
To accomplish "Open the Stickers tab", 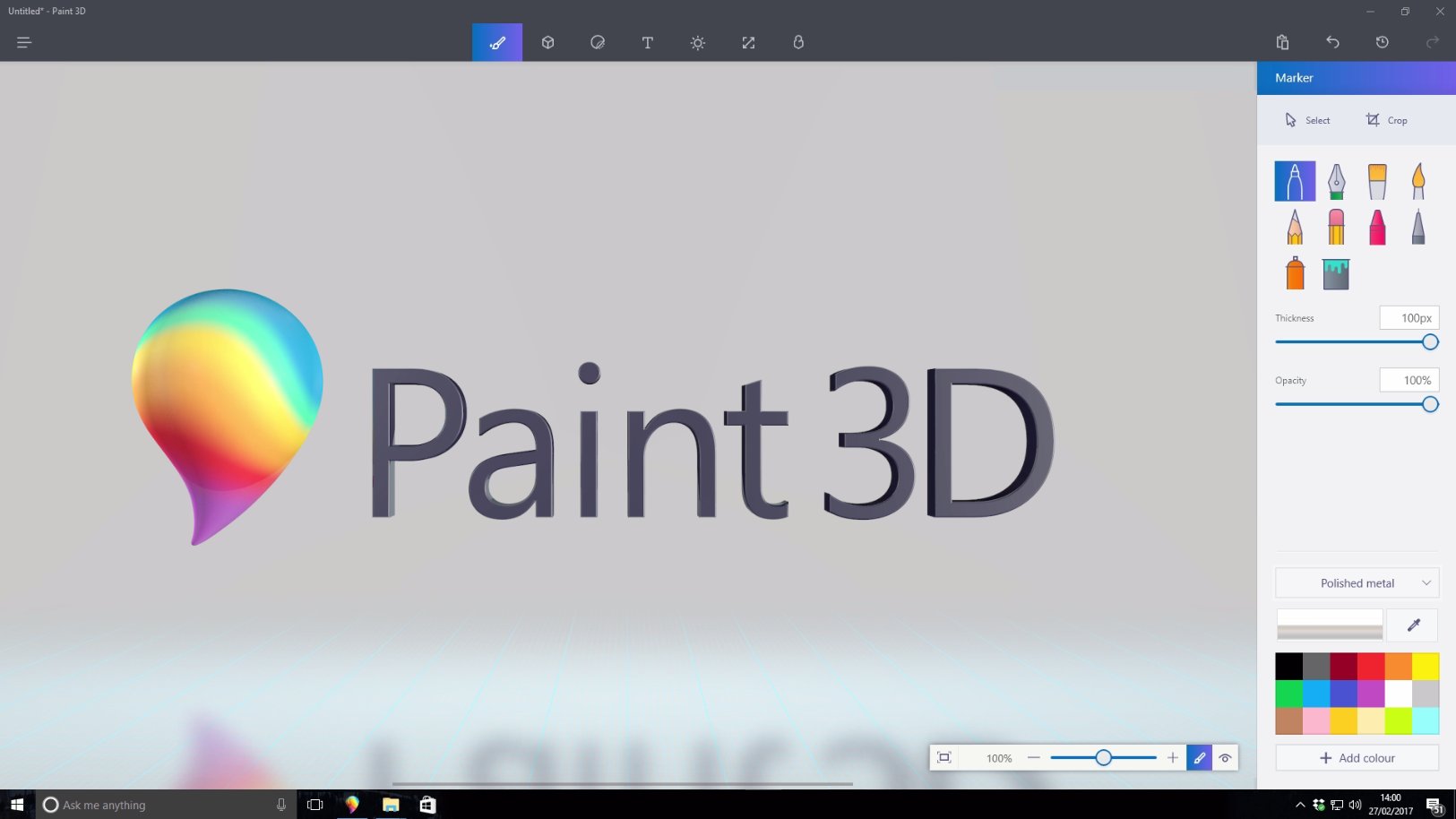I will (x=598, y=42).
